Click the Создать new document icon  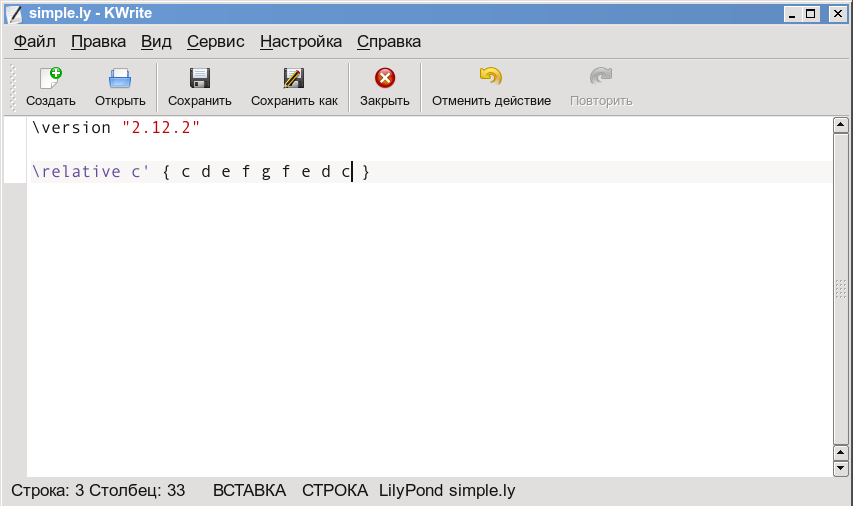click(51, 78)
